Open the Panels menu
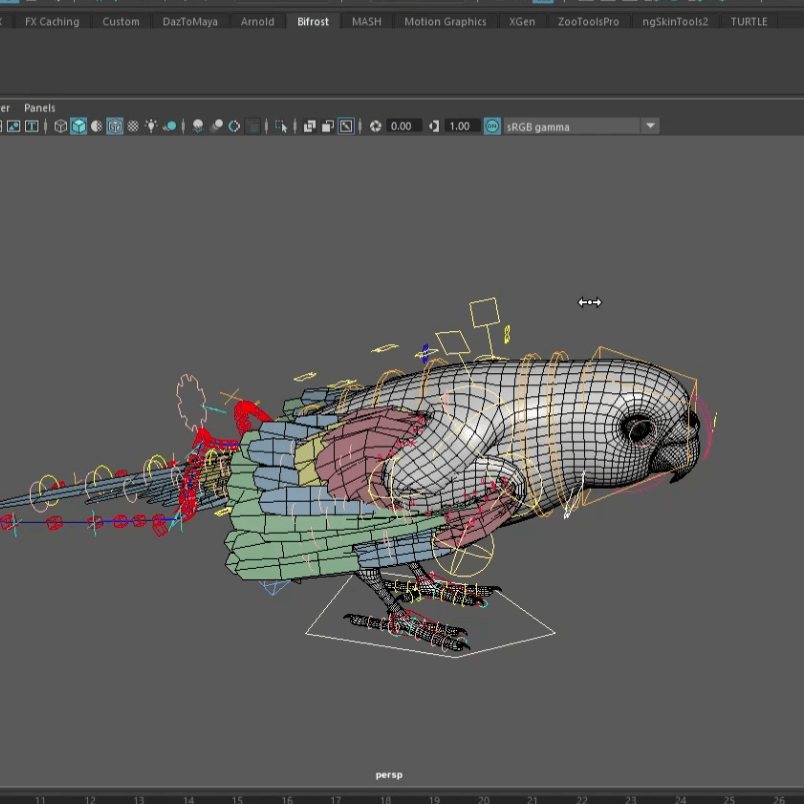Screen dimensions: 804x804 pos(40,108)
